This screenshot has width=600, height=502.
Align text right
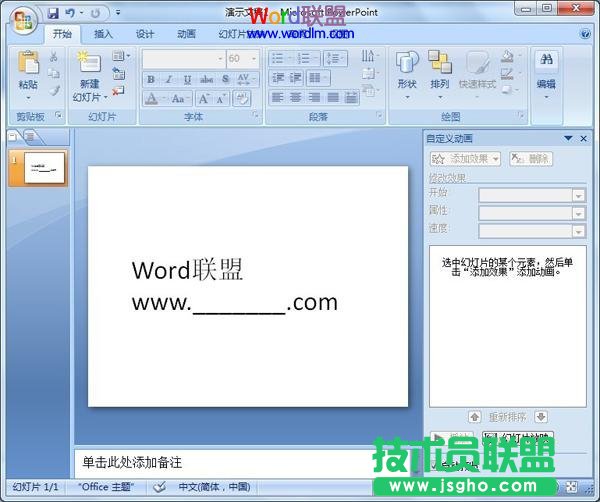coord(314,97)
